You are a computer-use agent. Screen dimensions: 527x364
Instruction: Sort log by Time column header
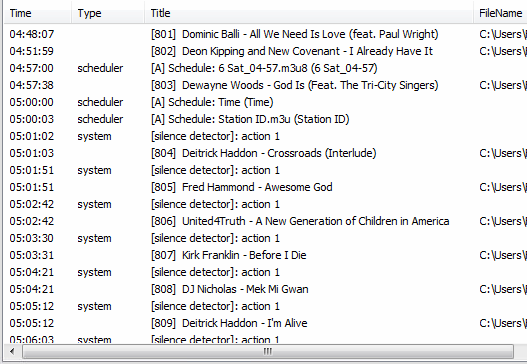[38, 13]
